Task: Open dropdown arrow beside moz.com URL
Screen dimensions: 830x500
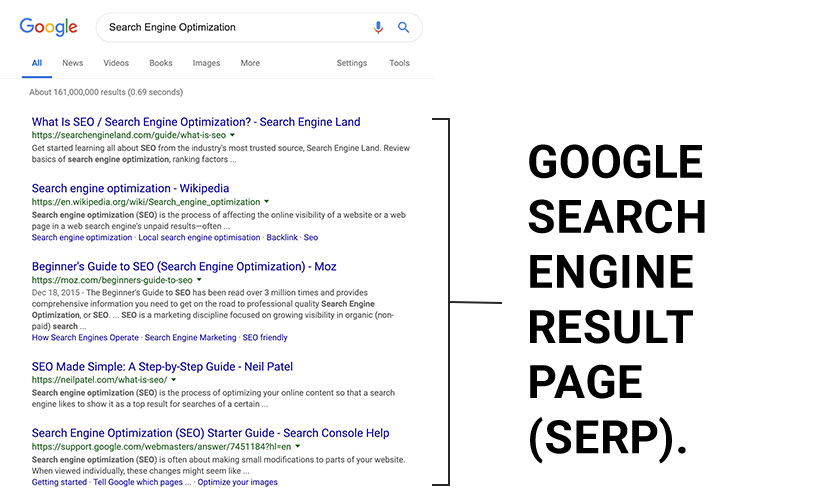Action: click(x=199, y=280)
